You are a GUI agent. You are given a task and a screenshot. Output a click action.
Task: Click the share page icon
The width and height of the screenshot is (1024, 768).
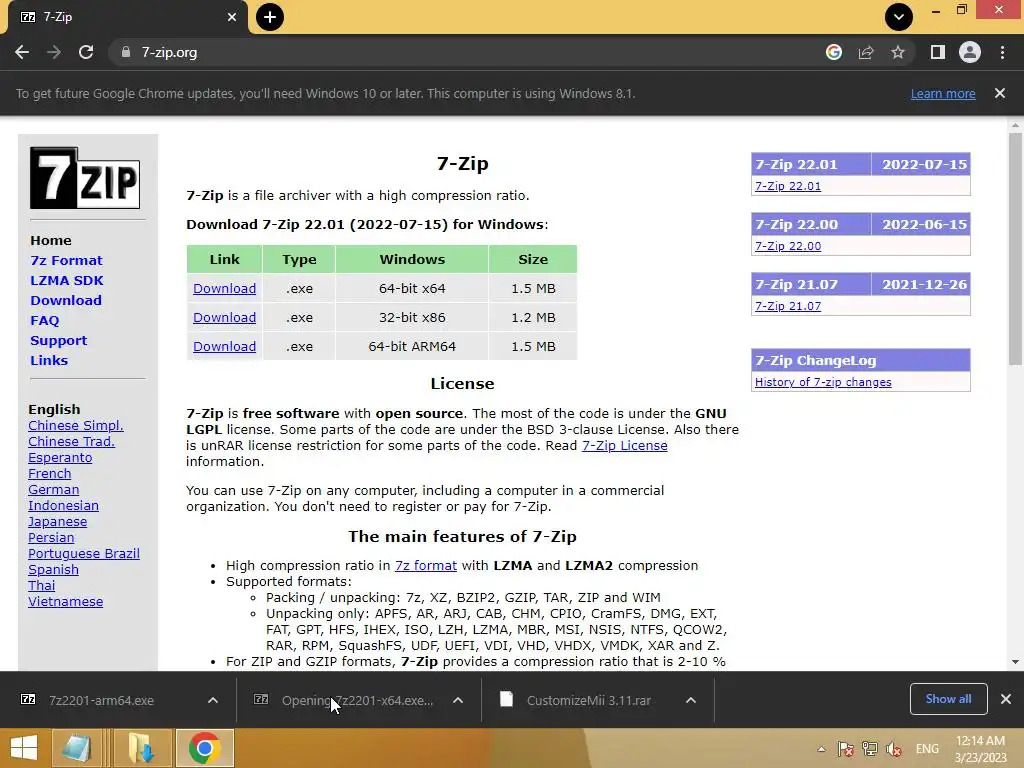click(866, 52)
